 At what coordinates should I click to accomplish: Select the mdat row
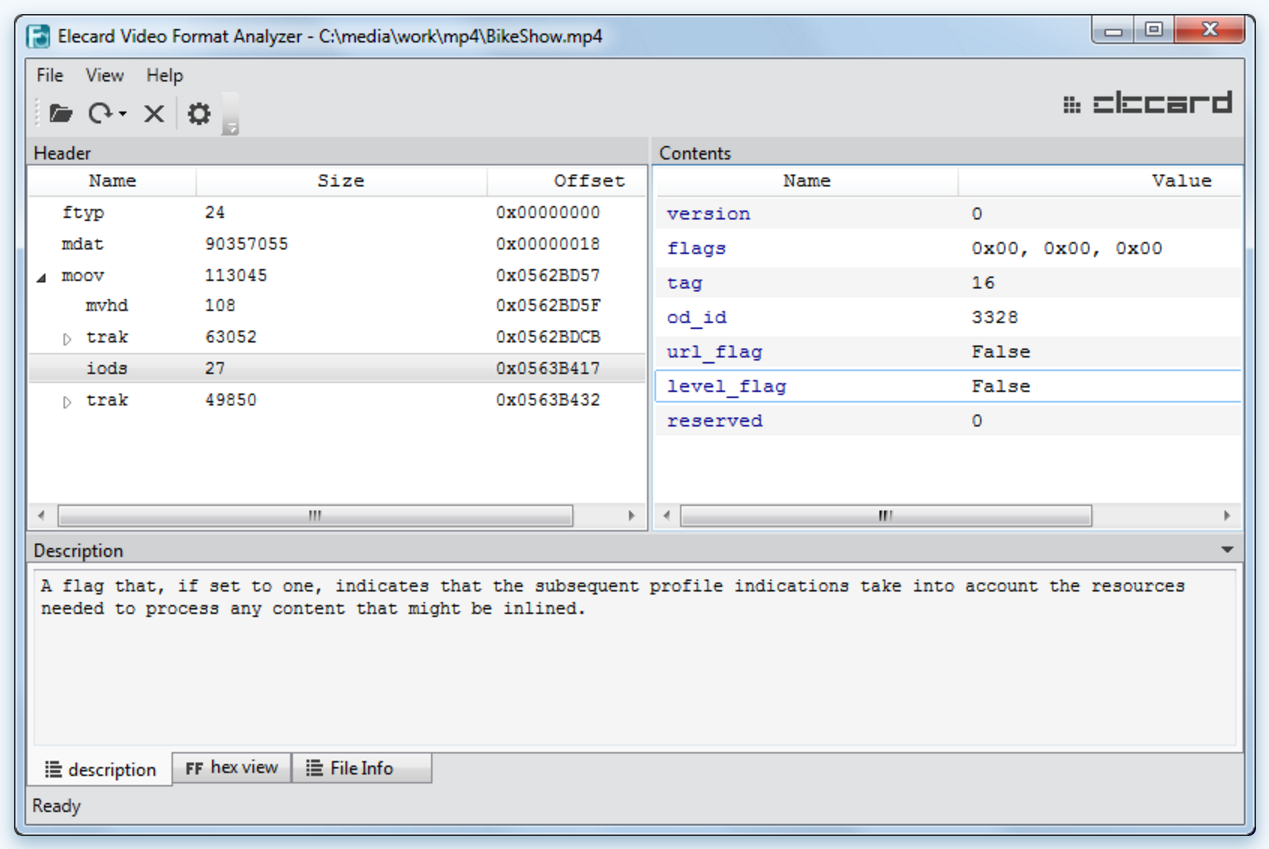337,244
